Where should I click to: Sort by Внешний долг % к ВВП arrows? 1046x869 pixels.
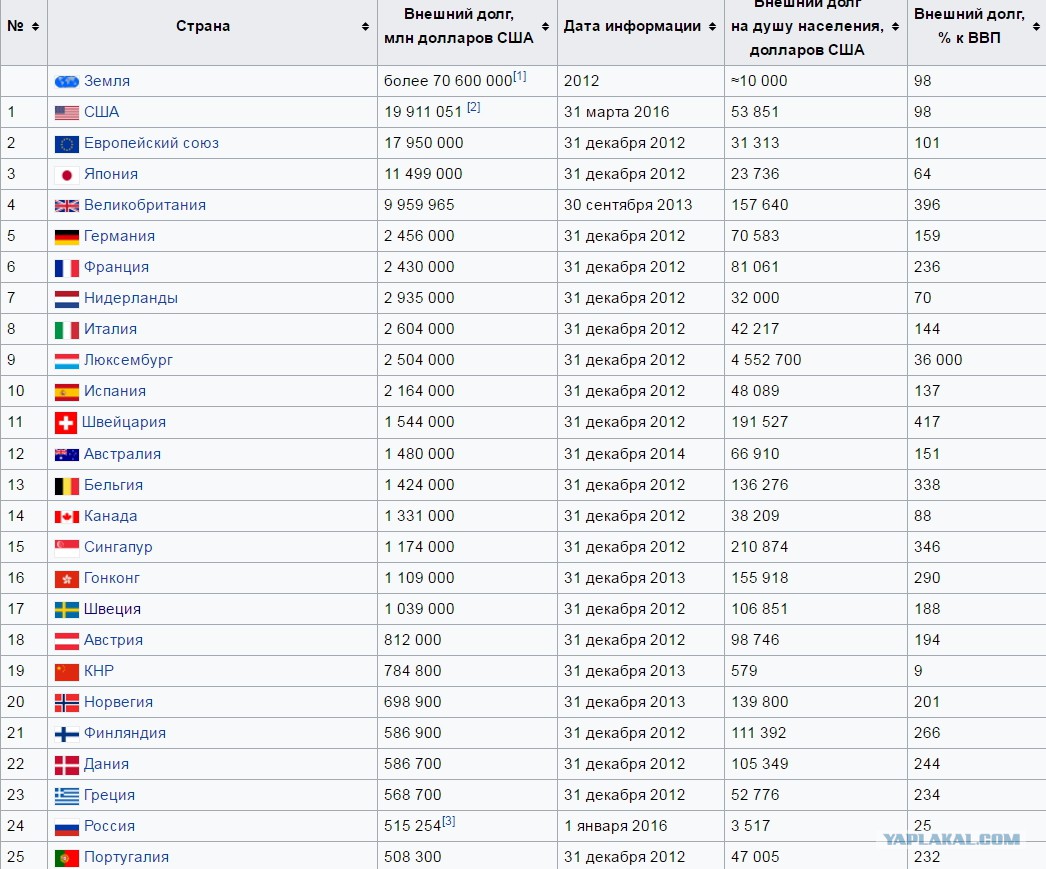(x=1036, y=27)
